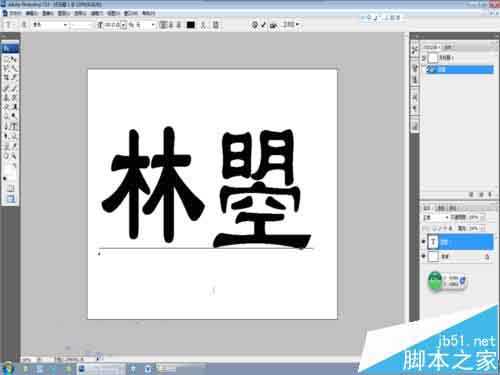This screenshot has height=375, width=500.
Task: Select the highlighted history state
Action: (459, 69)
